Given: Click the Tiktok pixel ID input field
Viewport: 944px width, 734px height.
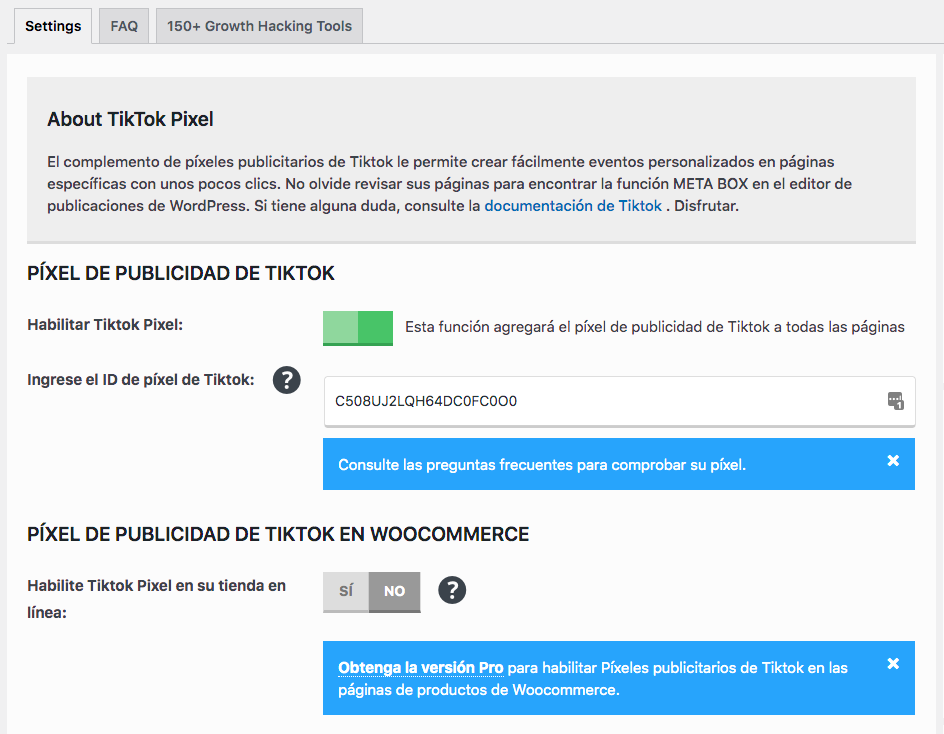Looking at the screenshot, I should [620, 402].
